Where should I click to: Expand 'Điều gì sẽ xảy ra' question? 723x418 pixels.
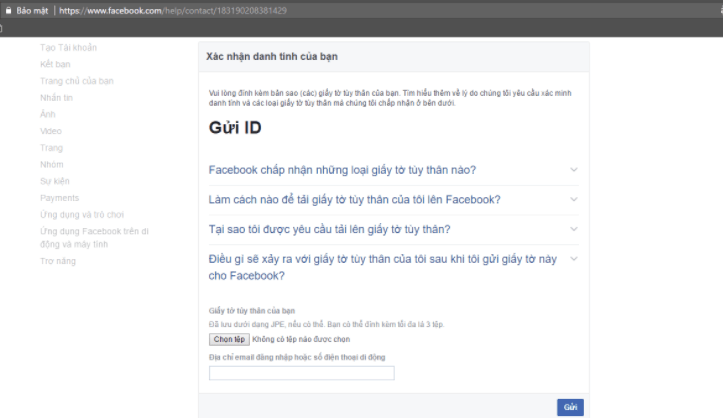click(x=383, y=267)
